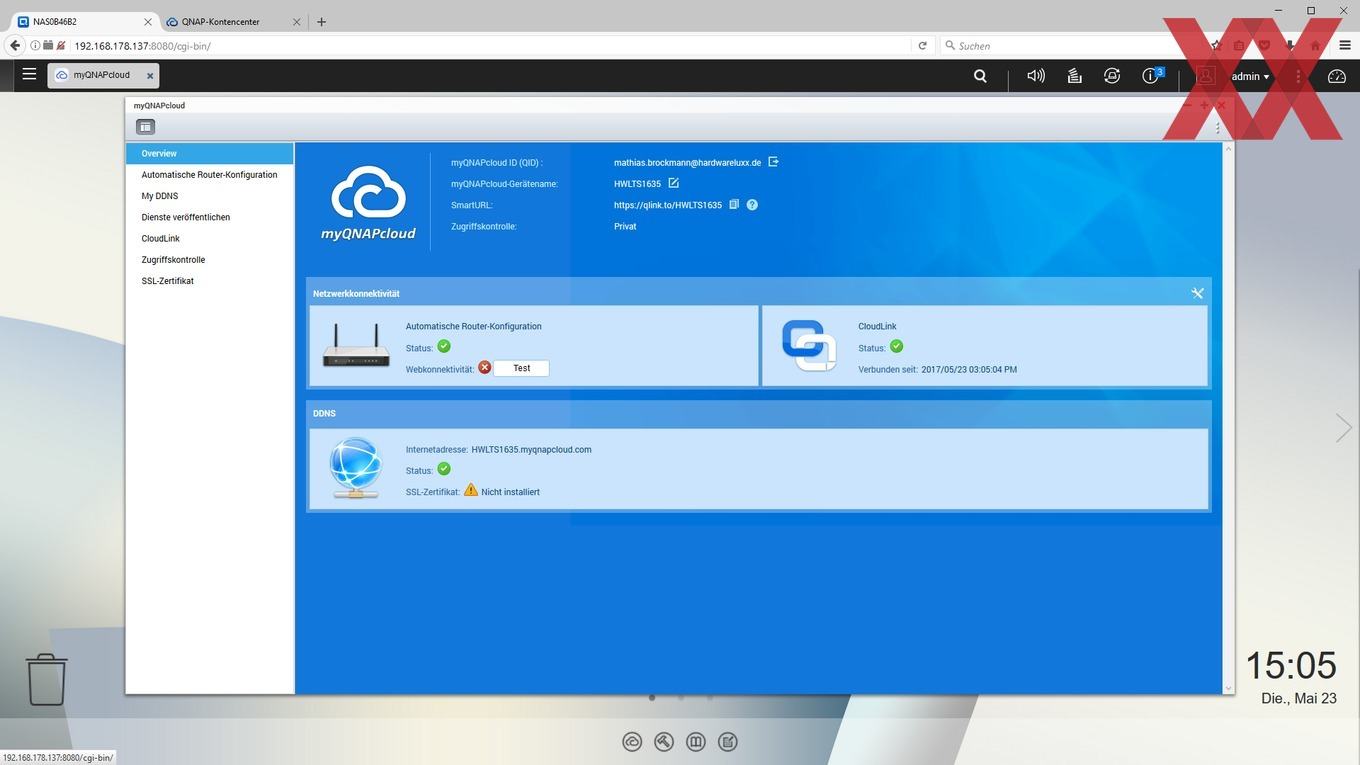1360x765 pixels.
Task: Click the scrollbar up arrow in window
Action: pyautogui.click(x=1229, y=148)
